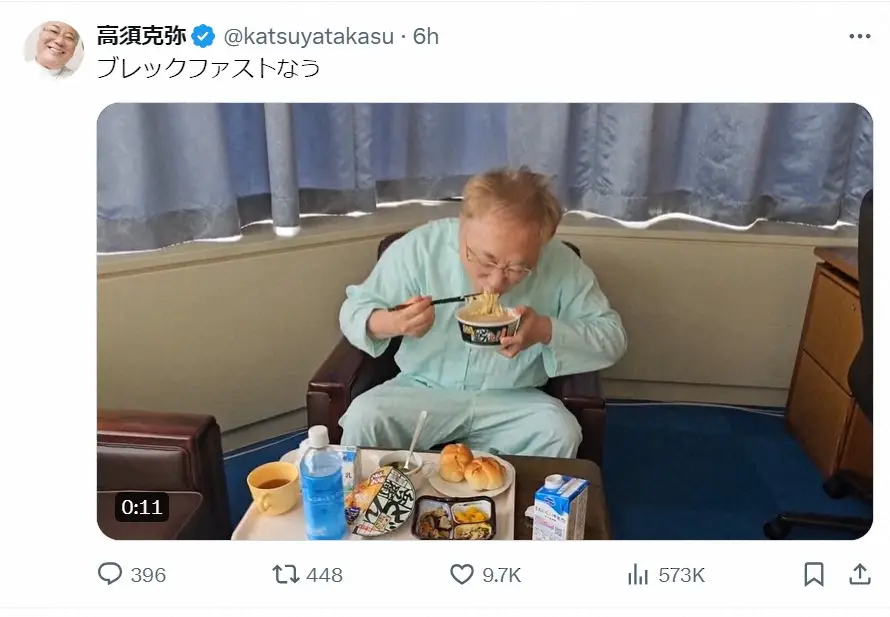This screenshot has height=617, width=890.
Task: Open the 6h timestamp permalink
Action: 426,36
